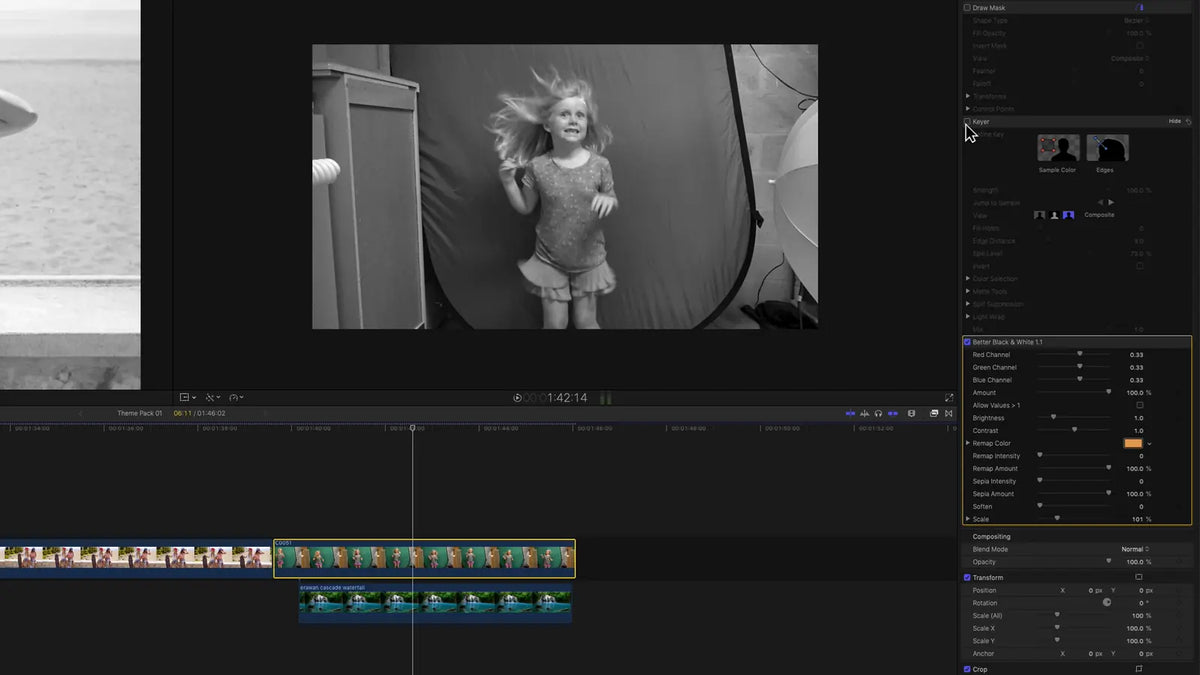Select the erawan cascade waterfall clip
Image resolution: width=1200 pixels, height=675 pixels.
435,603
